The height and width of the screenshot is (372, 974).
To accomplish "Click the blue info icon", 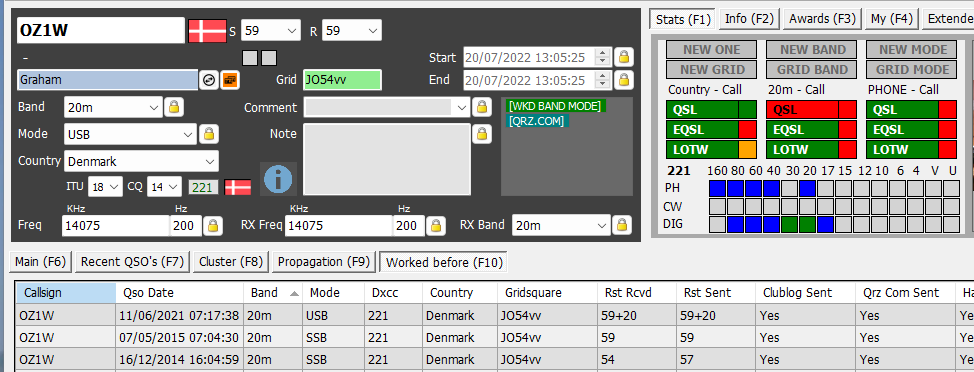I will click(278, 179).
